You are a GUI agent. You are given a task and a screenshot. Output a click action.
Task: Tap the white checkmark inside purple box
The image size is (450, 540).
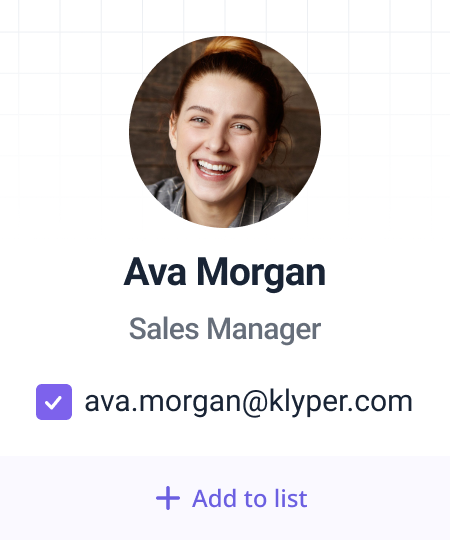click(53, 403)
